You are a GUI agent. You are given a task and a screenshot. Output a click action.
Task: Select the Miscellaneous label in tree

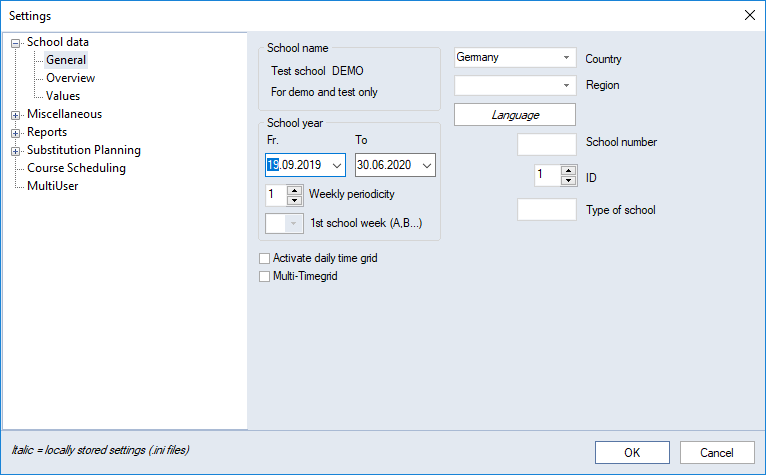(x=64, y=114)
